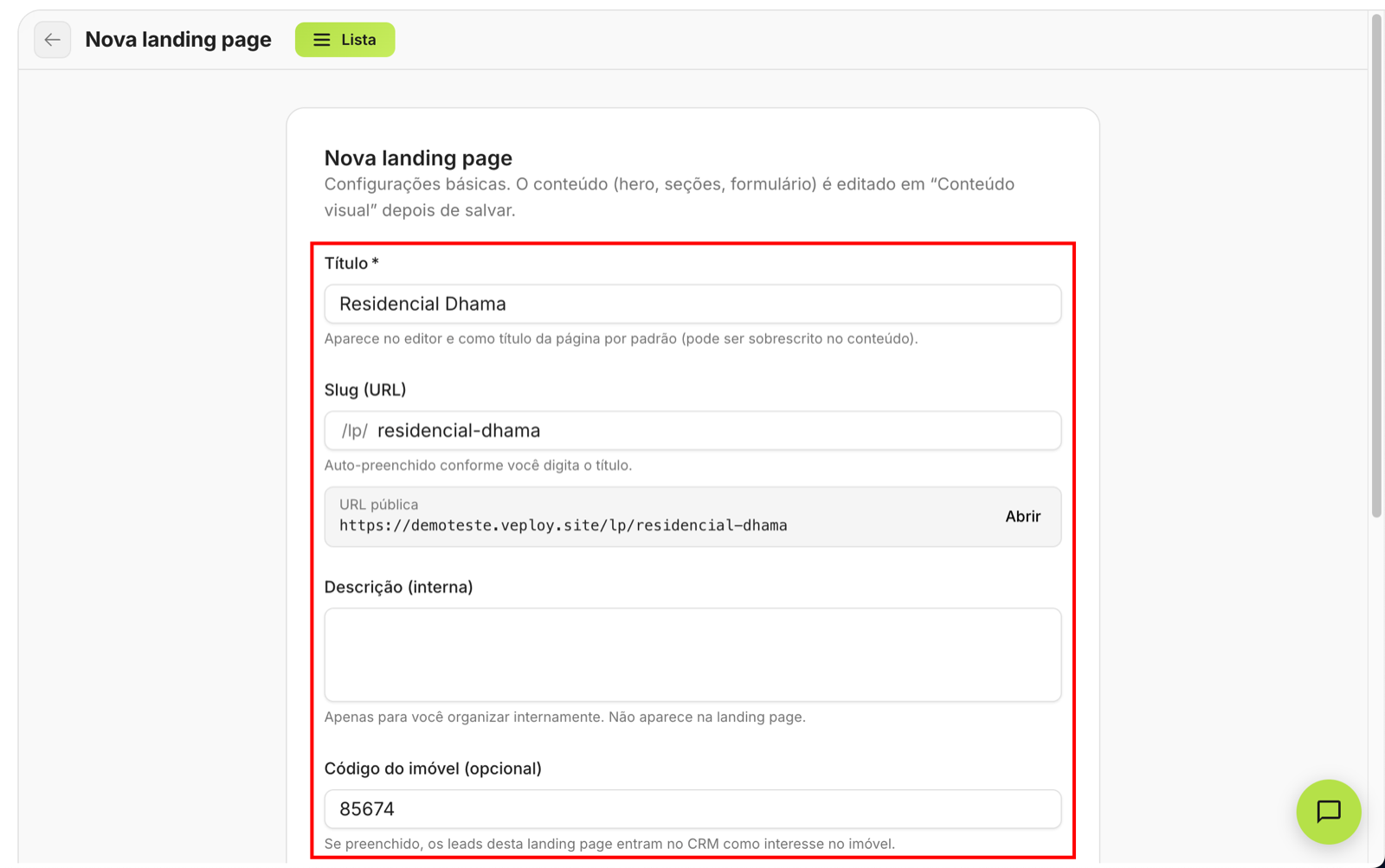The width and height of the screenshot is (1385, 868).
Task: Click the top bar title 'Nova landing page'
Action: [178, 40]
